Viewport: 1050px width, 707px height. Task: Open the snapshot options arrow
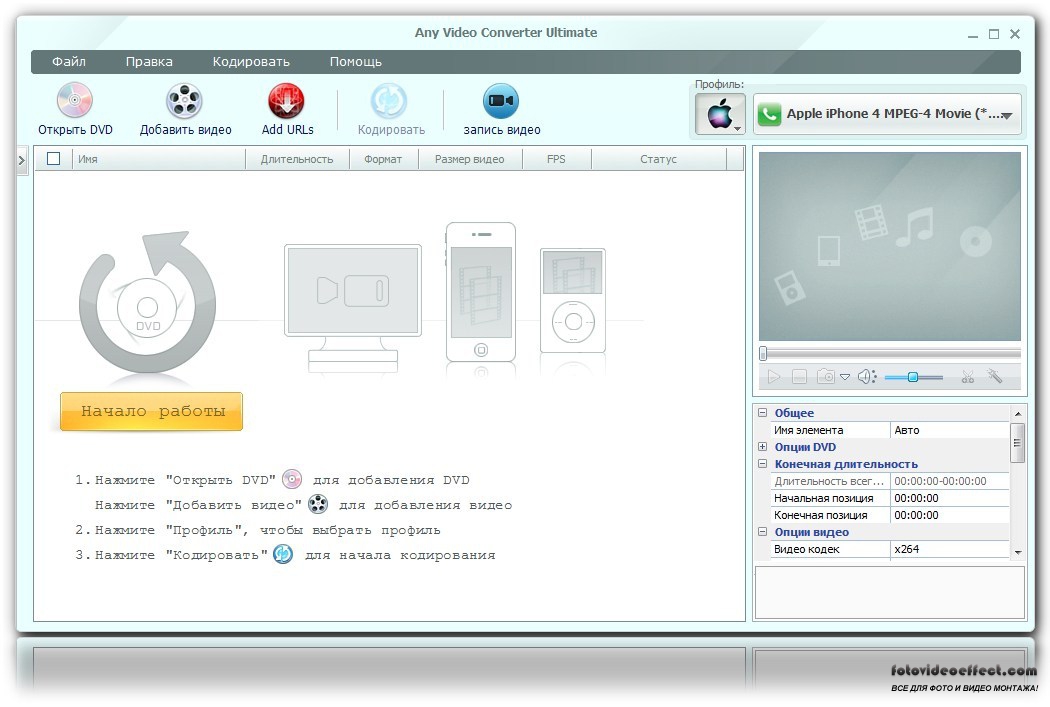click(x=845, y=377)
